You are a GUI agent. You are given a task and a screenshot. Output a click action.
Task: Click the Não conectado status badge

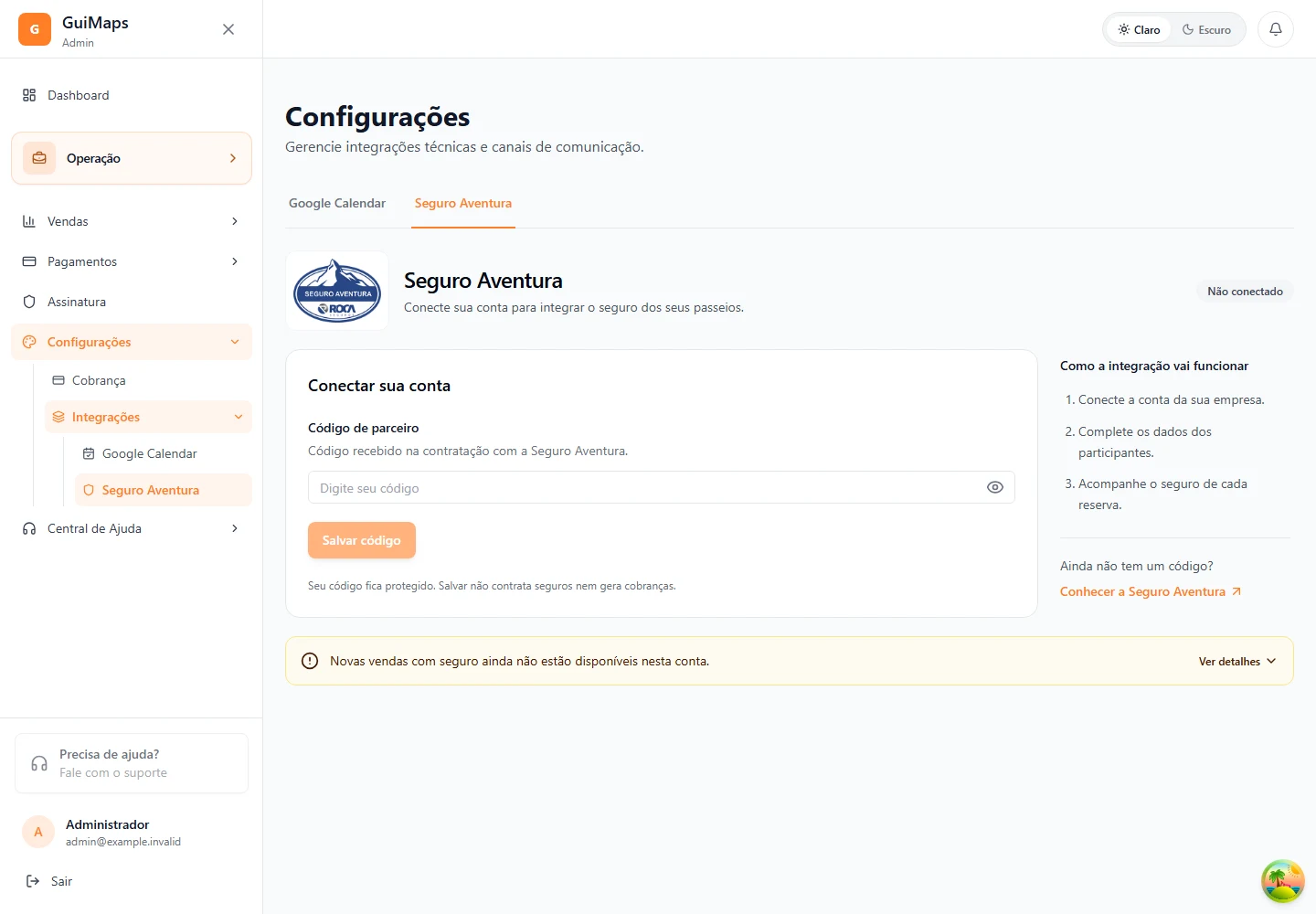point(1245,292)
